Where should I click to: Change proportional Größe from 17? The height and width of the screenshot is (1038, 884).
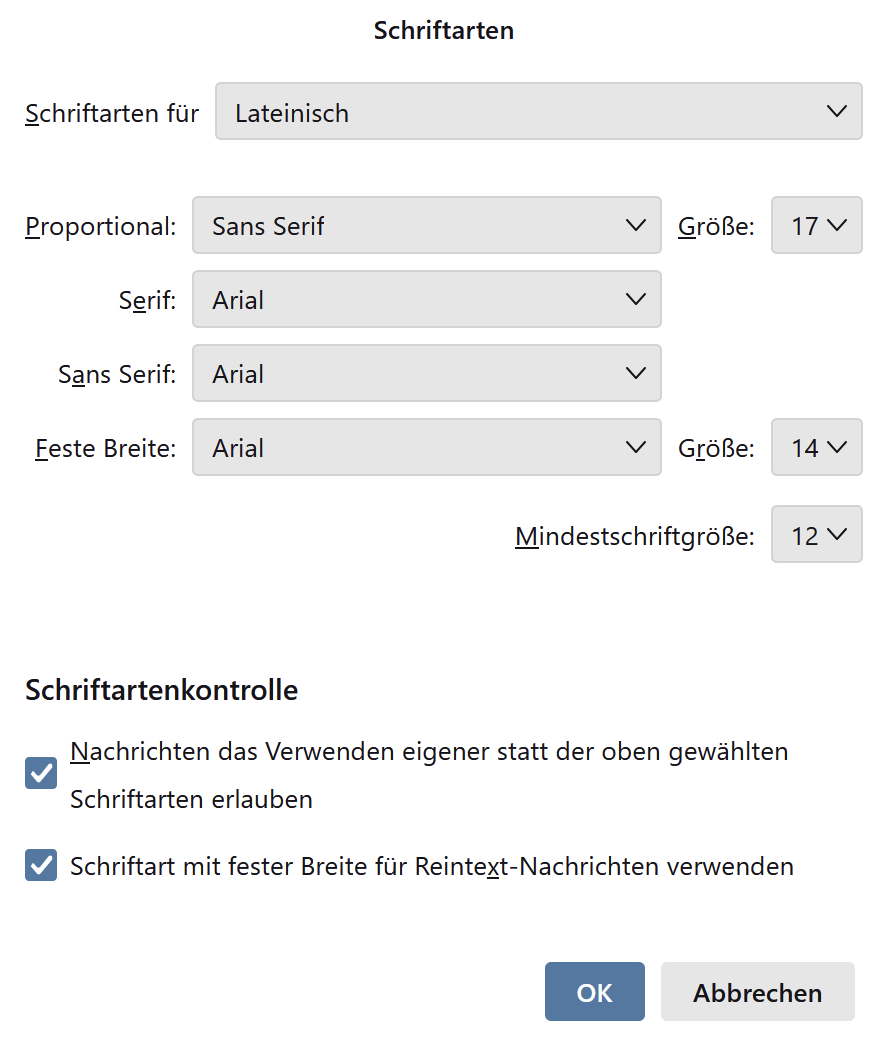pos(816,226)
